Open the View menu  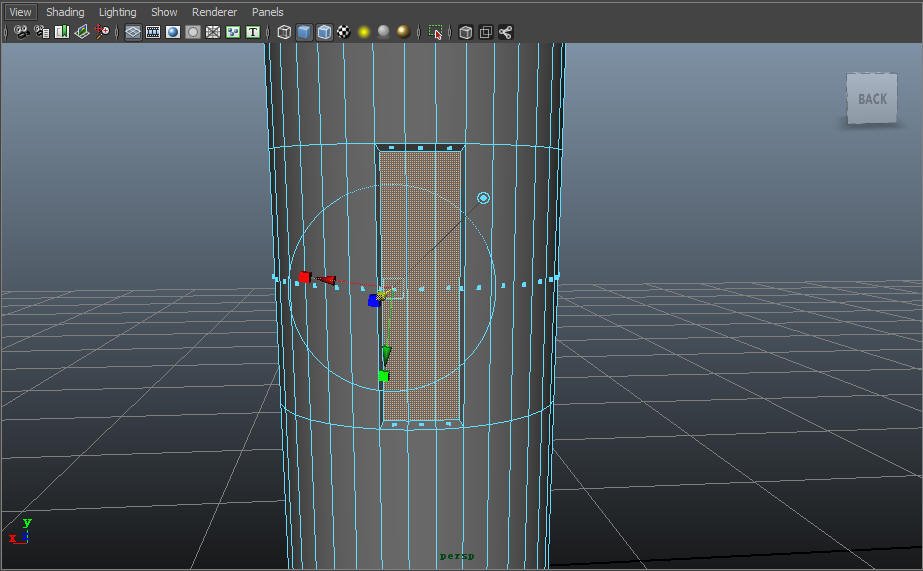[20, 12]
